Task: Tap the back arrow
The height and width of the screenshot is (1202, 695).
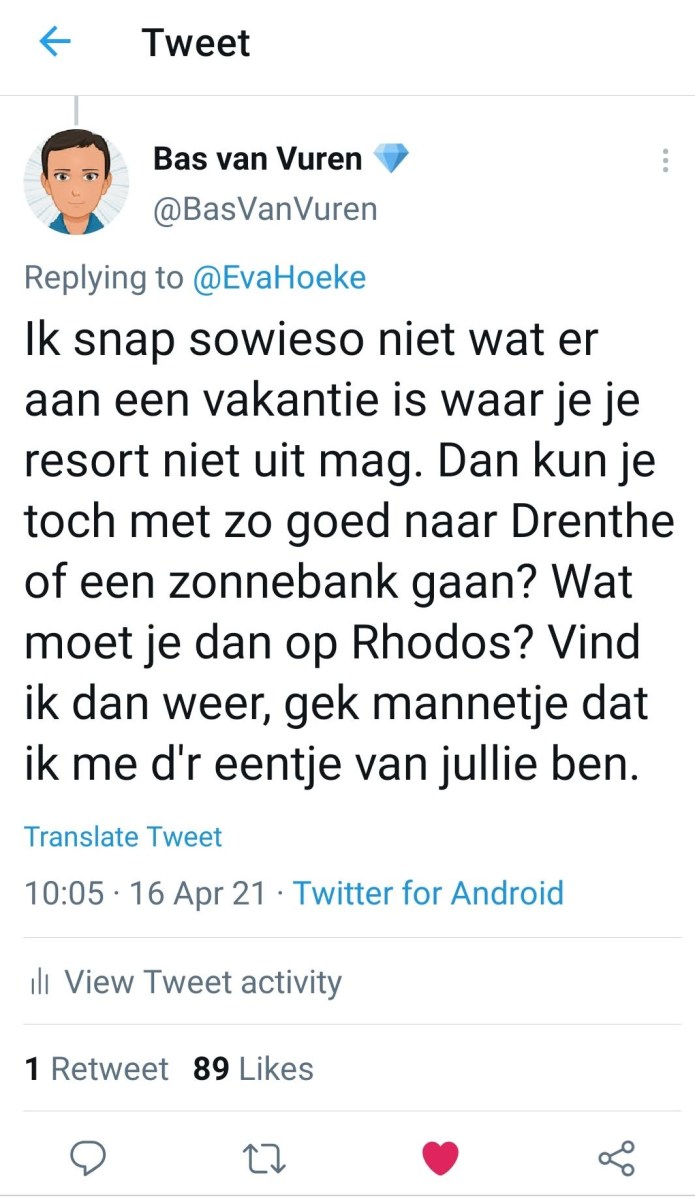Action: (x=55, y=42)
